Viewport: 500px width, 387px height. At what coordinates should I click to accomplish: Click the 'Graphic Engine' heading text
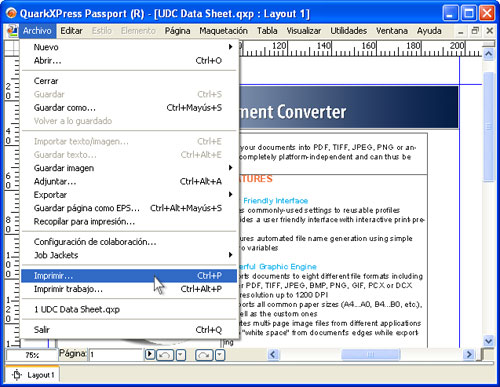[288, 267]
